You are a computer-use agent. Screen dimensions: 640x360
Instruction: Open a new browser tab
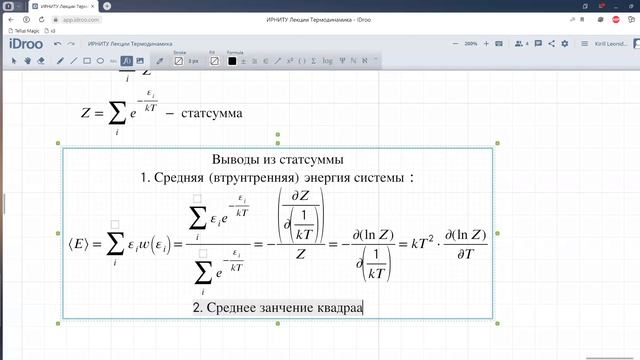pyautogui.click(x=107, y=6)
